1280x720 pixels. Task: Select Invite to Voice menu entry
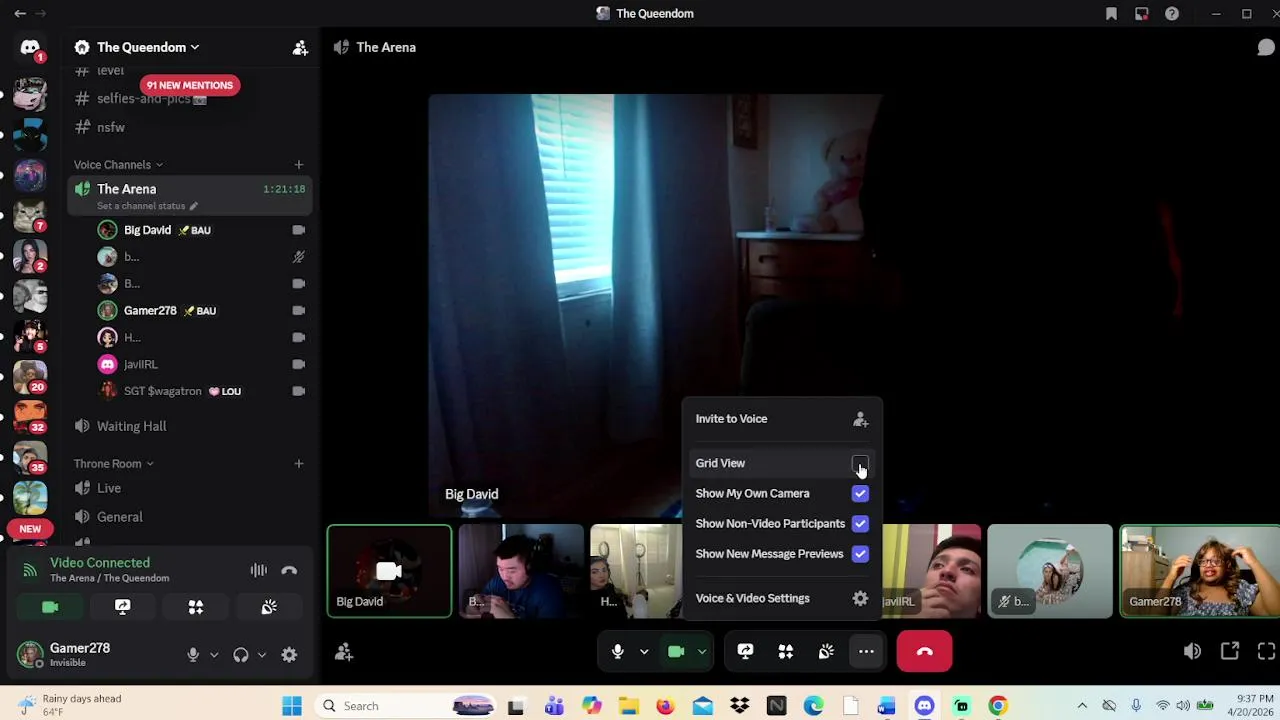click(x=782, y=419)
